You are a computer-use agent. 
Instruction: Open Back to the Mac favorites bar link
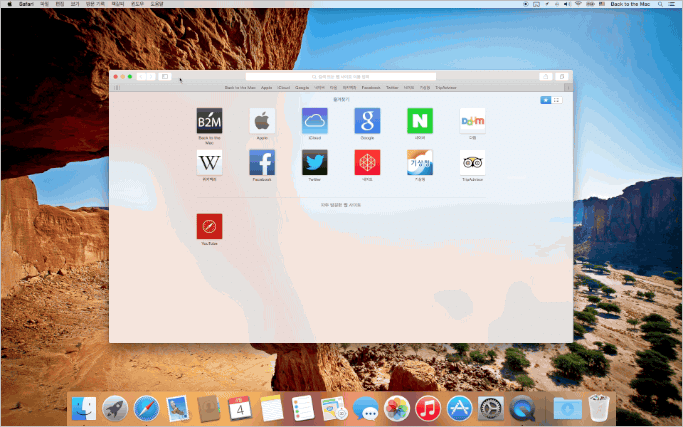click(240, 88)
